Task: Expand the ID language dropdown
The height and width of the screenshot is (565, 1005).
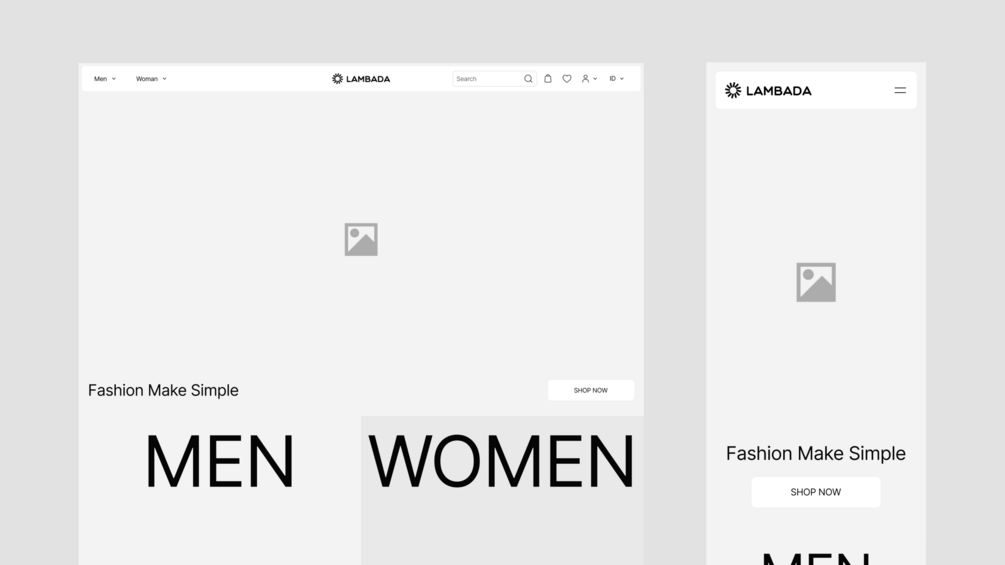Action: tap(616, 79)
